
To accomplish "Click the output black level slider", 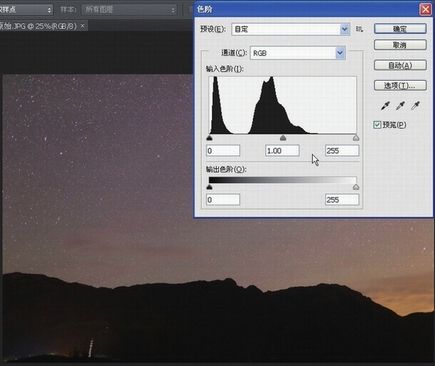I will coord(209,187).
